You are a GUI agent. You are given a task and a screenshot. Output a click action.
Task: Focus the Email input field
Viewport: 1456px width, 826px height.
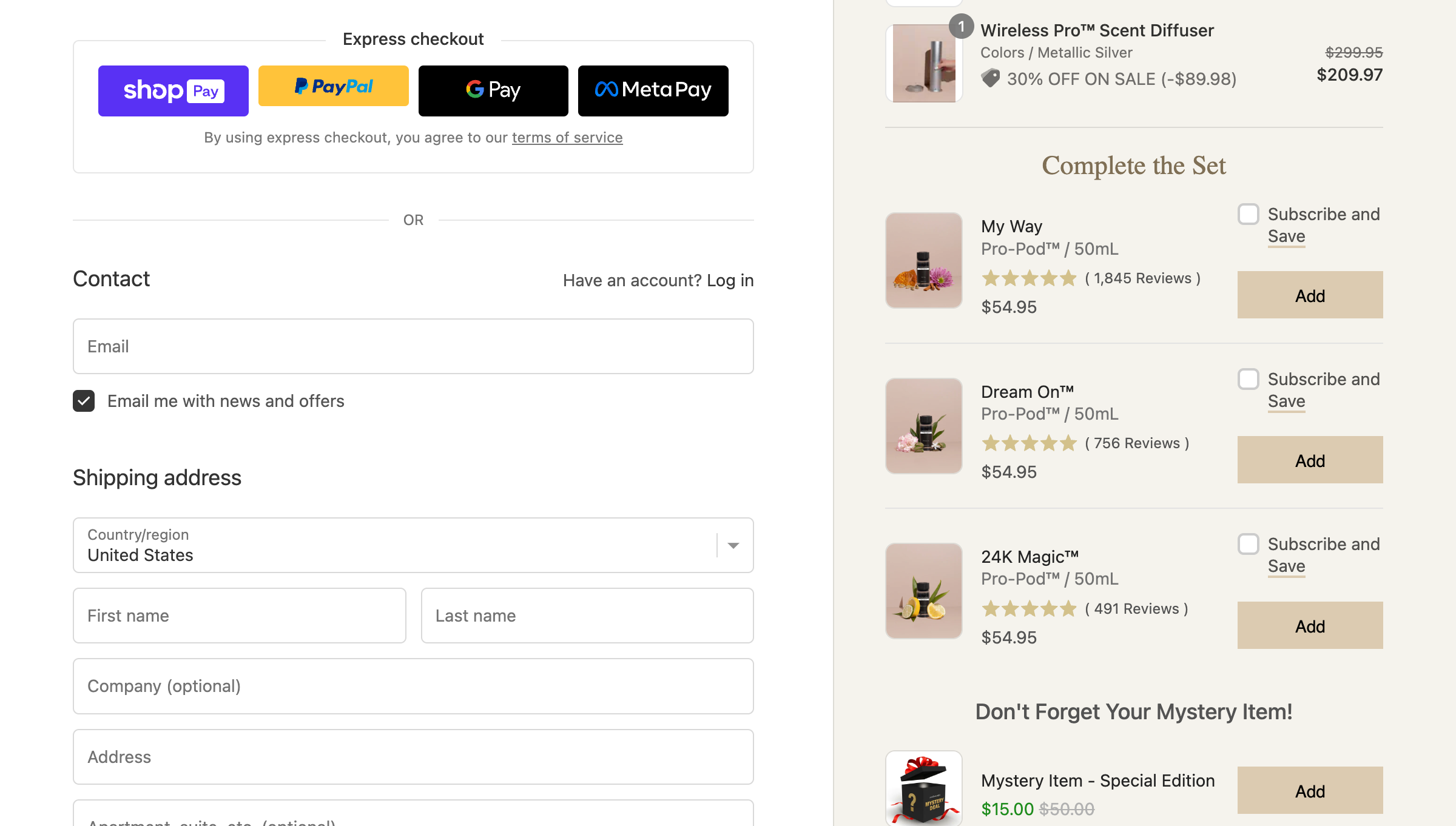[413, 346]
